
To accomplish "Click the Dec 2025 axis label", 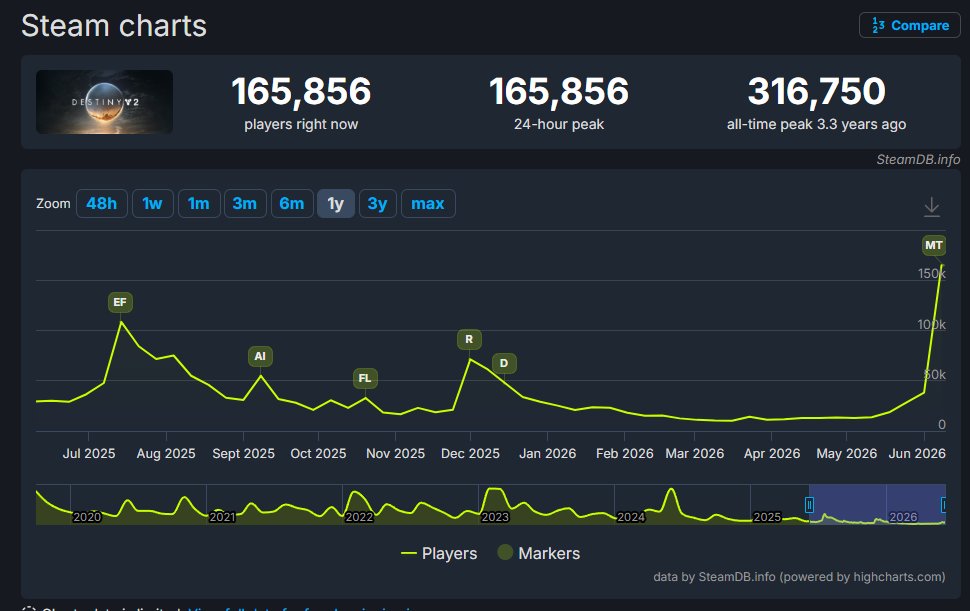I will click(x=470, y=453).
